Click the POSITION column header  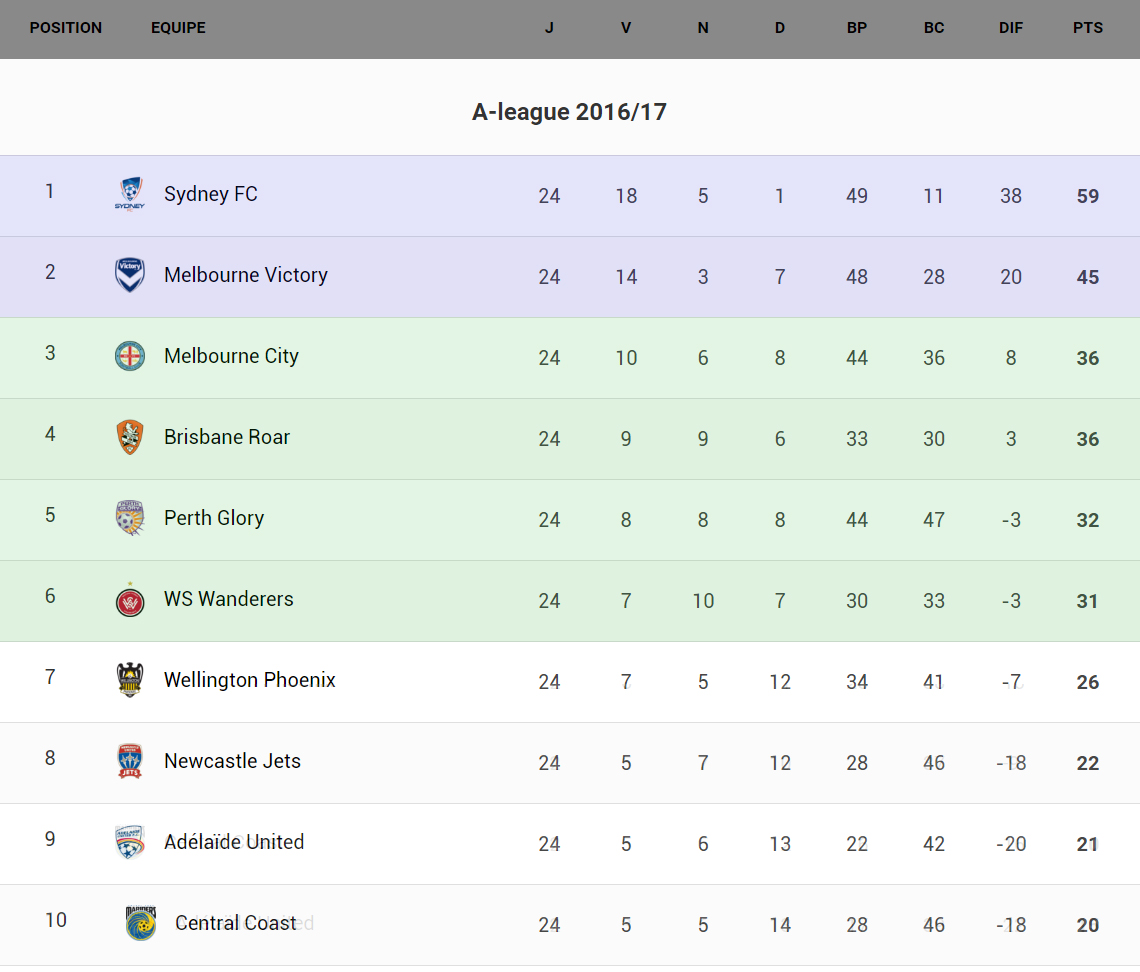tap(66, 28)
